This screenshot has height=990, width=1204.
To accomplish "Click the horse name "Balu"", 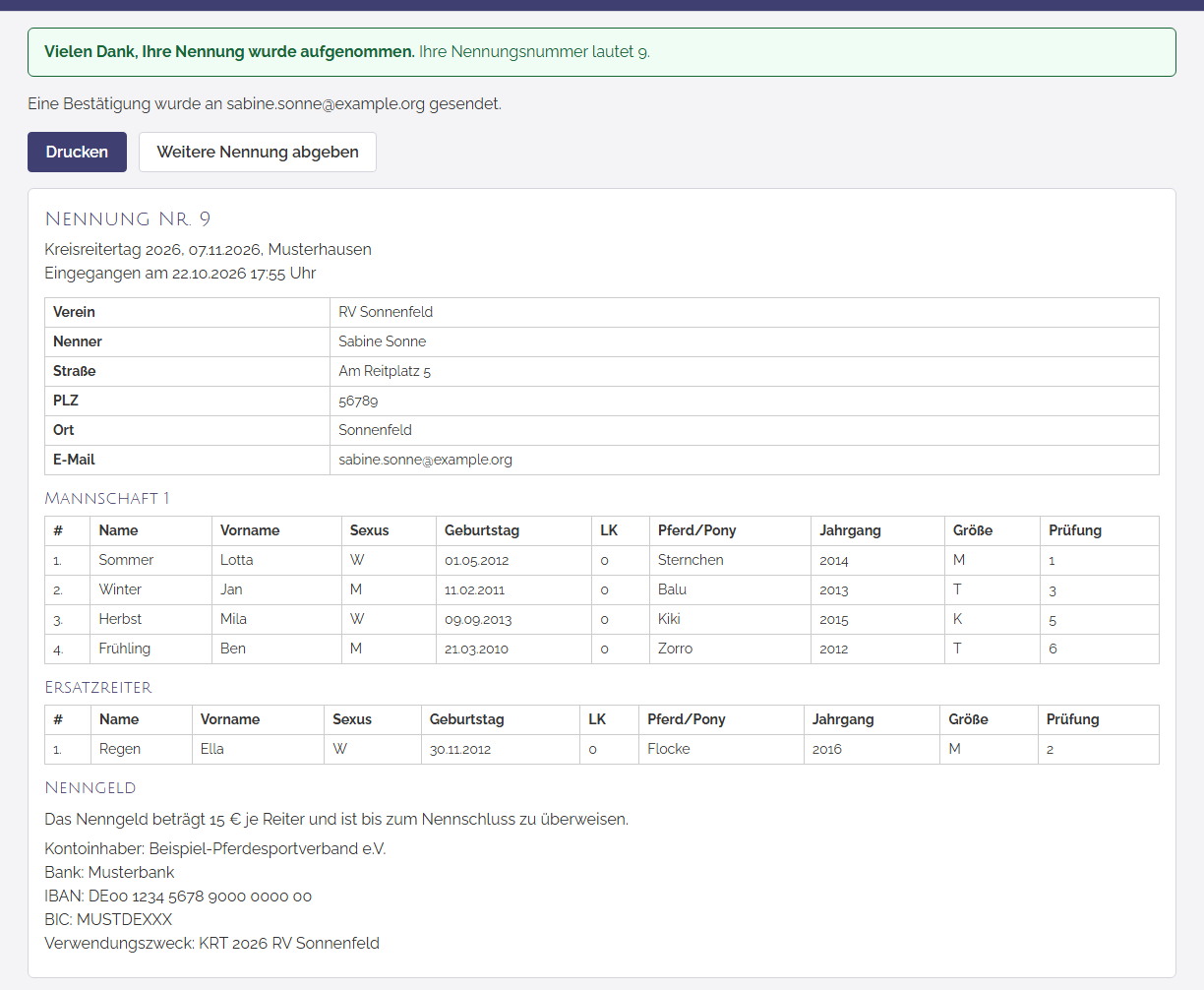I will 672,589.
